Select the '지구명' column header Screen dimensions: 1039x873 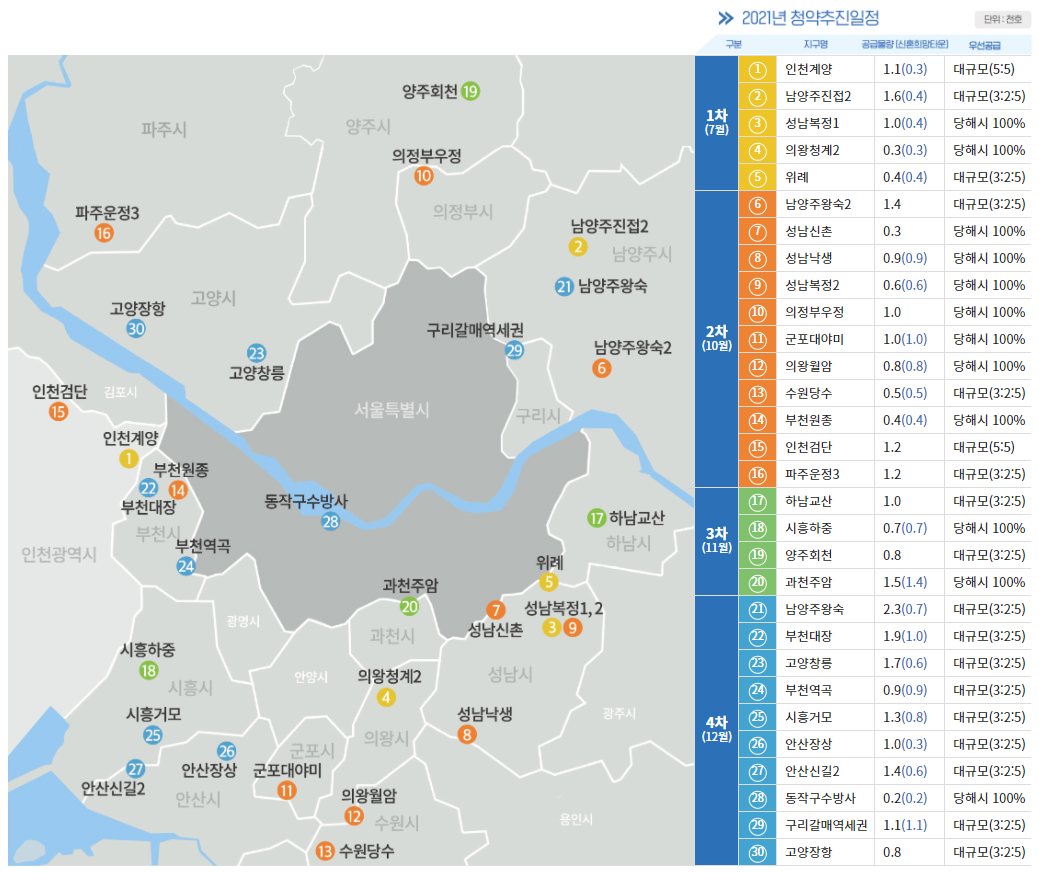(x=816, y=44)
